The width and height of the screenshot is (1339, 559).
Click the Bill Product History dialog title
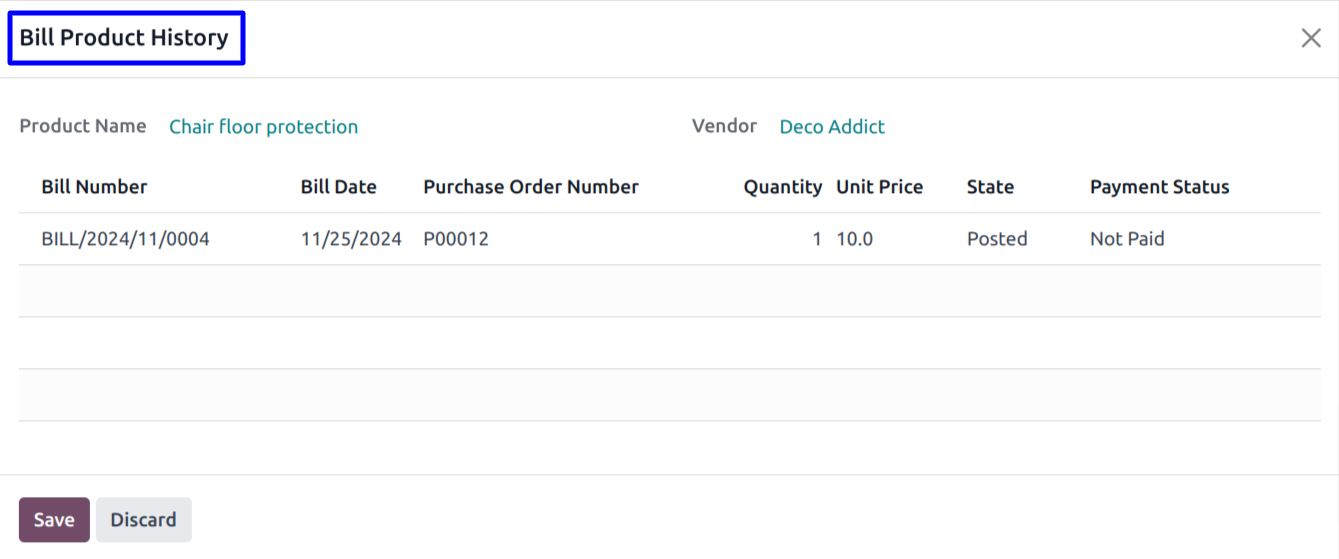(x=124, y=38)
